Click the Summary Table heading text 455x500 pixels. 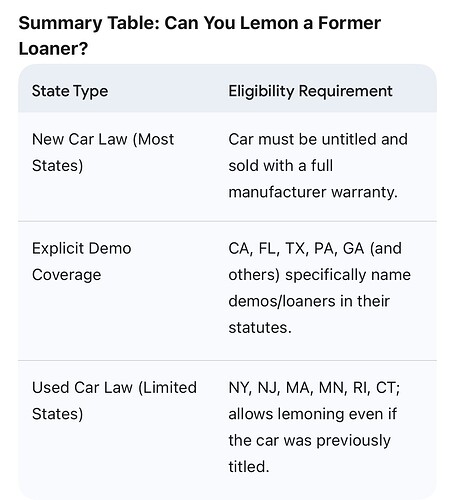click(199, 36)
